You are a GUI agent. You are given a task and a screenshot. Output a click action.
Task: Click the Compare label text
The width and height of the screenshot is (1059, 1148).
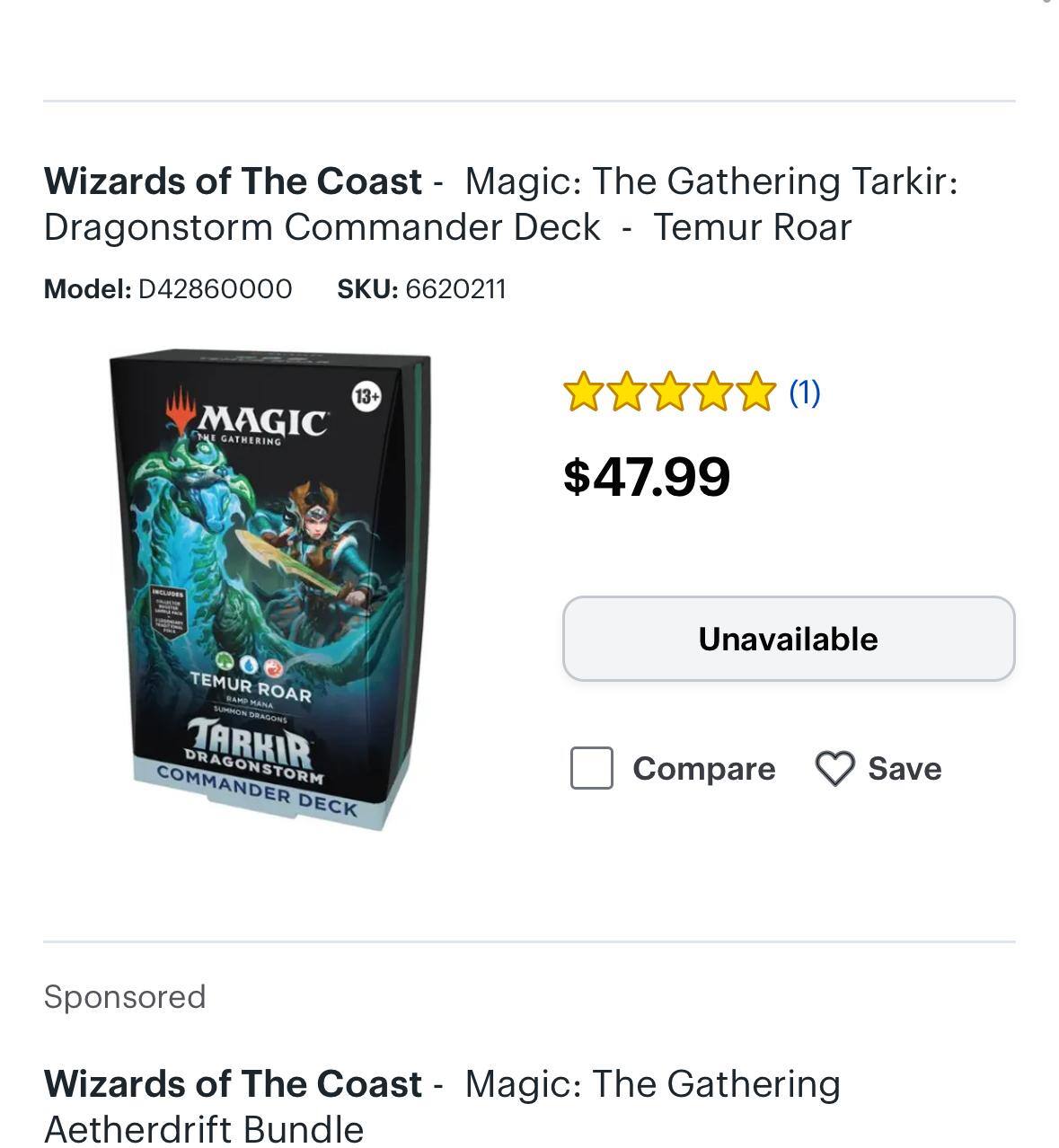(x=703, y=769)
